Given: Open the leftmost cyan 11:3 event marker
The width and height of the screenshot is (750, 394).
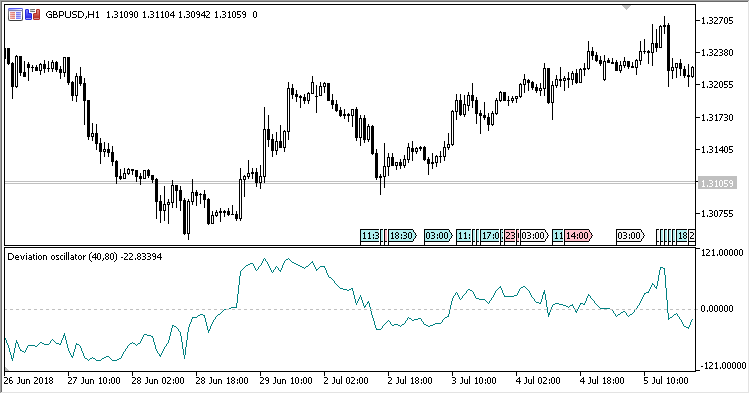Looking at the screenshot, I should click(370, 236).
